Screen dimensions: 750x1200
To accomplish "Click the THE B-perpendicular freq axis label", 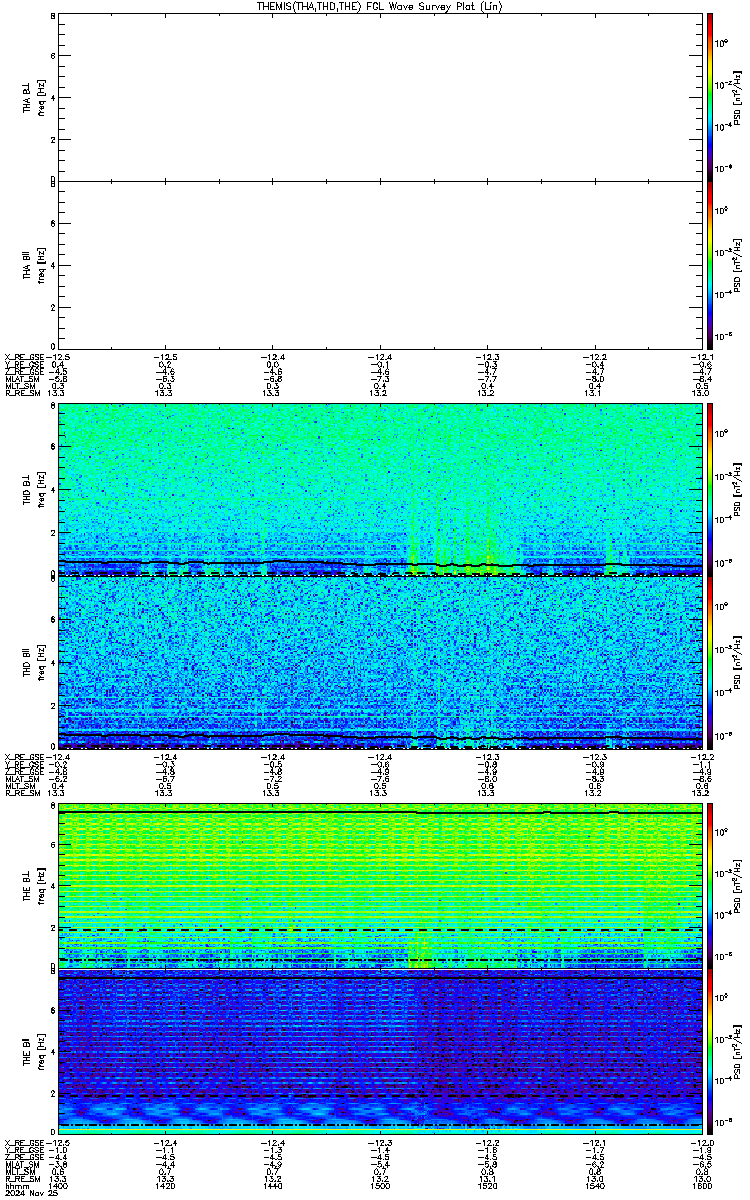I will click(41, 886).
